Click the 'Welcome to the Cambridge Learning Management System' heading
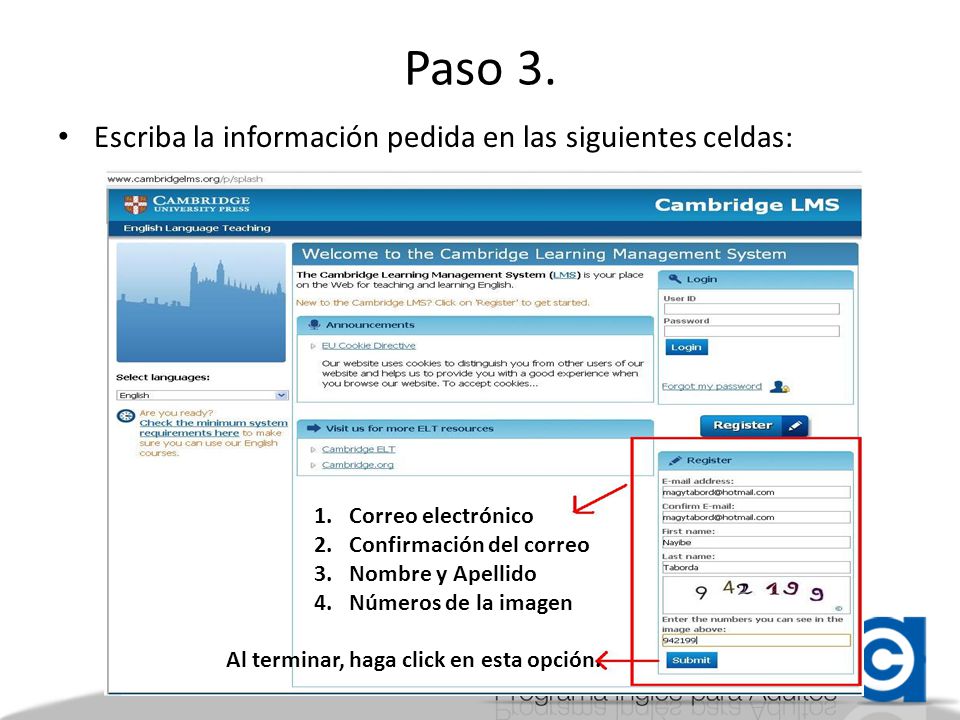 tap(544, 254)
